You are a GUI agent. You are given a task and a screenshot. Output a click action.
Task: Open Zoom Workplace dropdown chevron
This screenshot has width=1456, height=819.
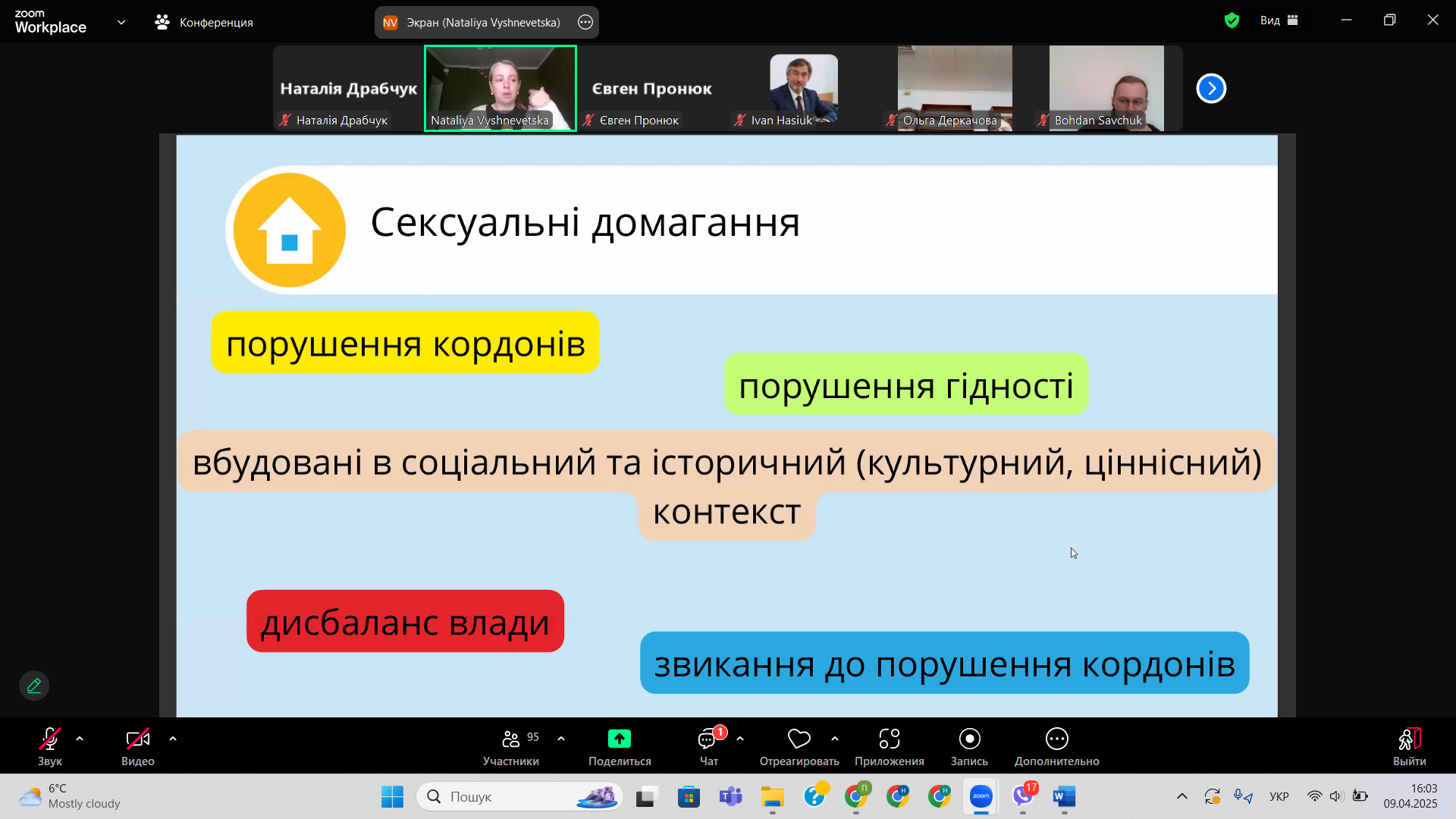click(121, 22)
